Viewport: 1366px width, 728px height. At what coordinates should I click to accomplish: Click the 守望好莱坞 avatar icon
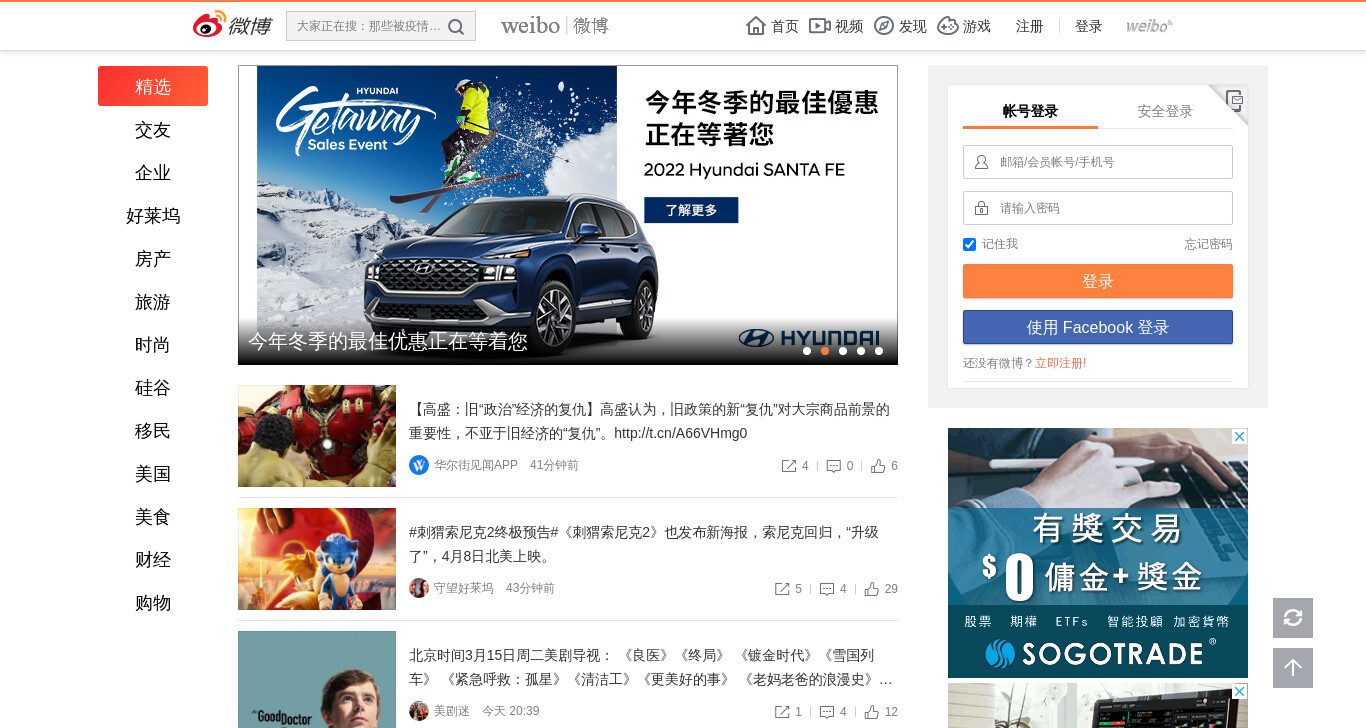(419, 588)
